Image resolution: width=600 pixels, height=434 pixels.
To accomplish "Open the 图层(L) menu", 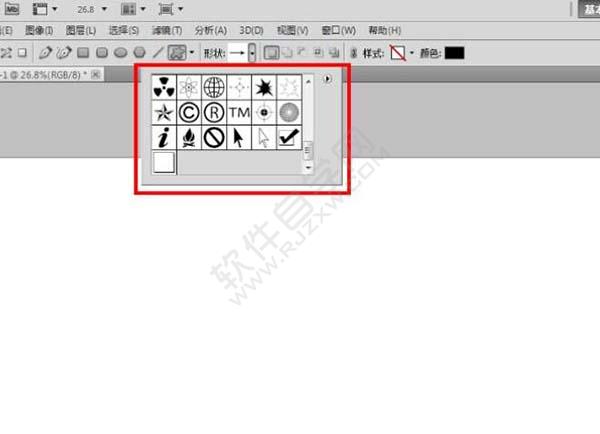I will point(81,30).
